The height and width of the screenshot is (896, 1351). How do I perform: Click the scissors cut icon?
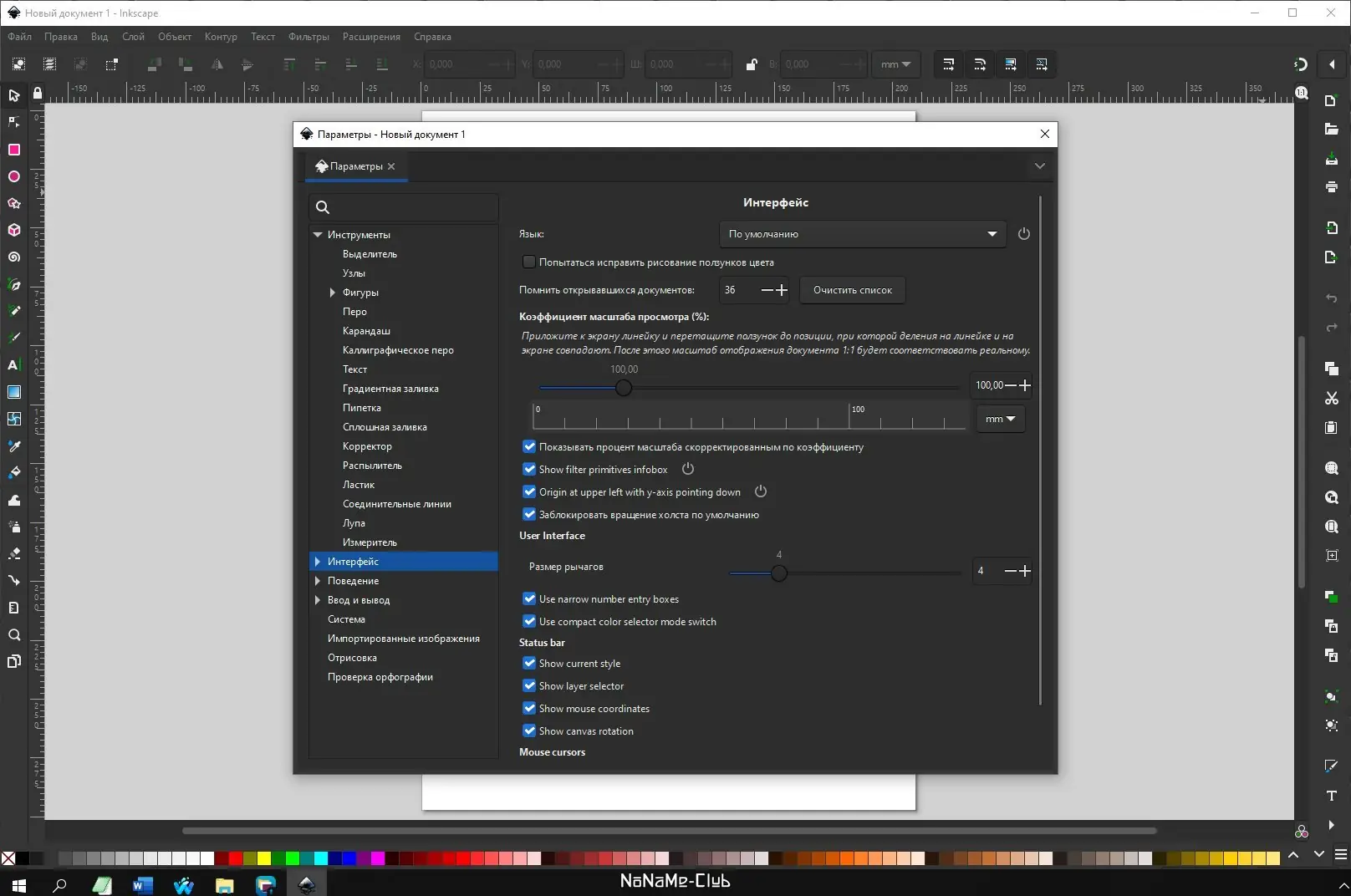point(1332,398)
